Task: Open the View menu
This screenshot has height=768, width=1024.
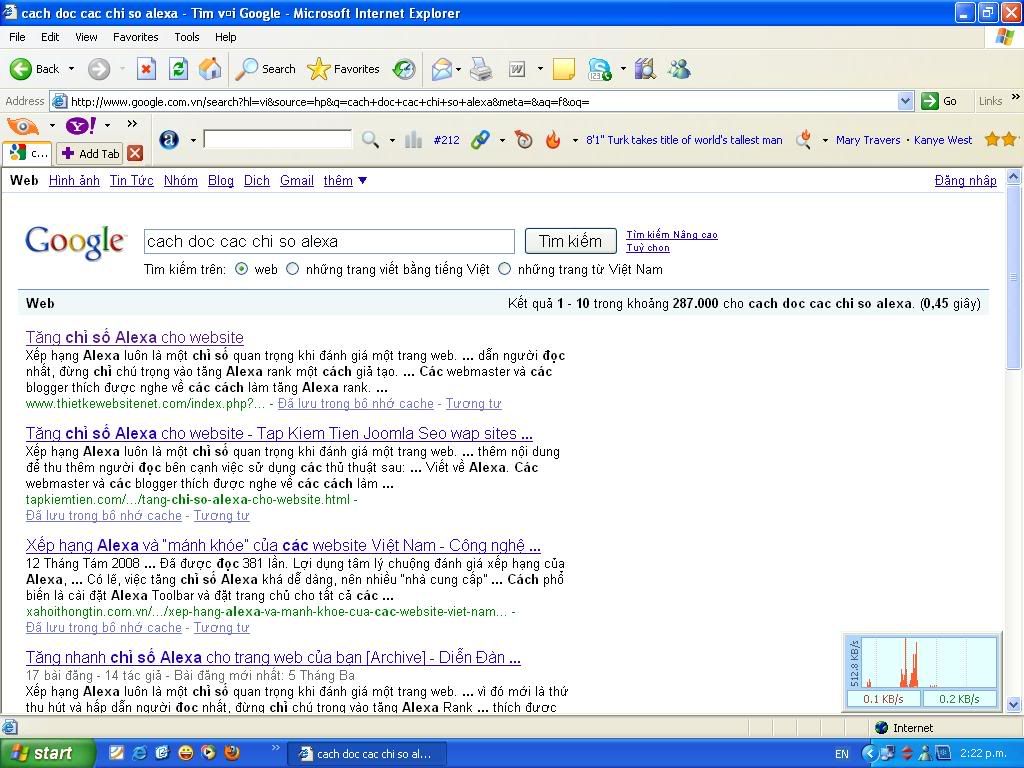Action: click(x=86, y=37)
